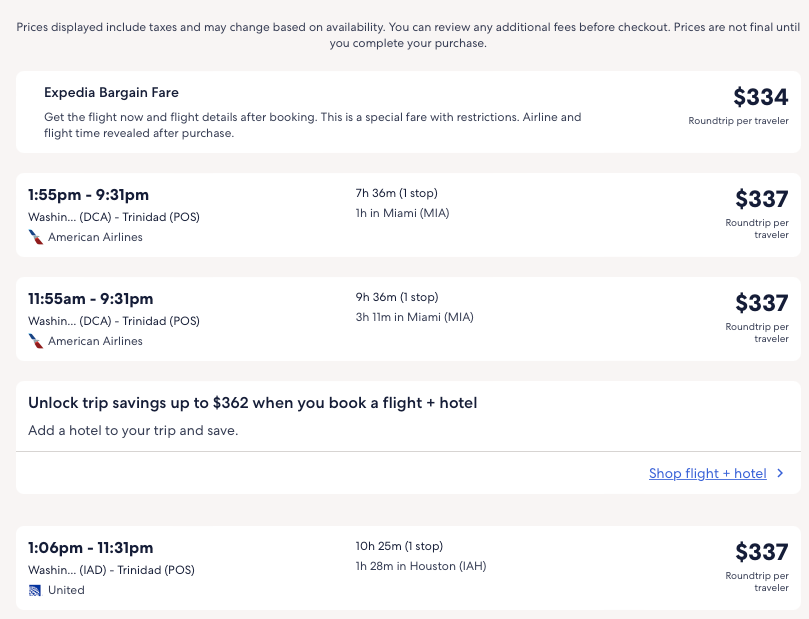
Task: Click the $337 price on 7h 36m flight
Action: [761, 199]
